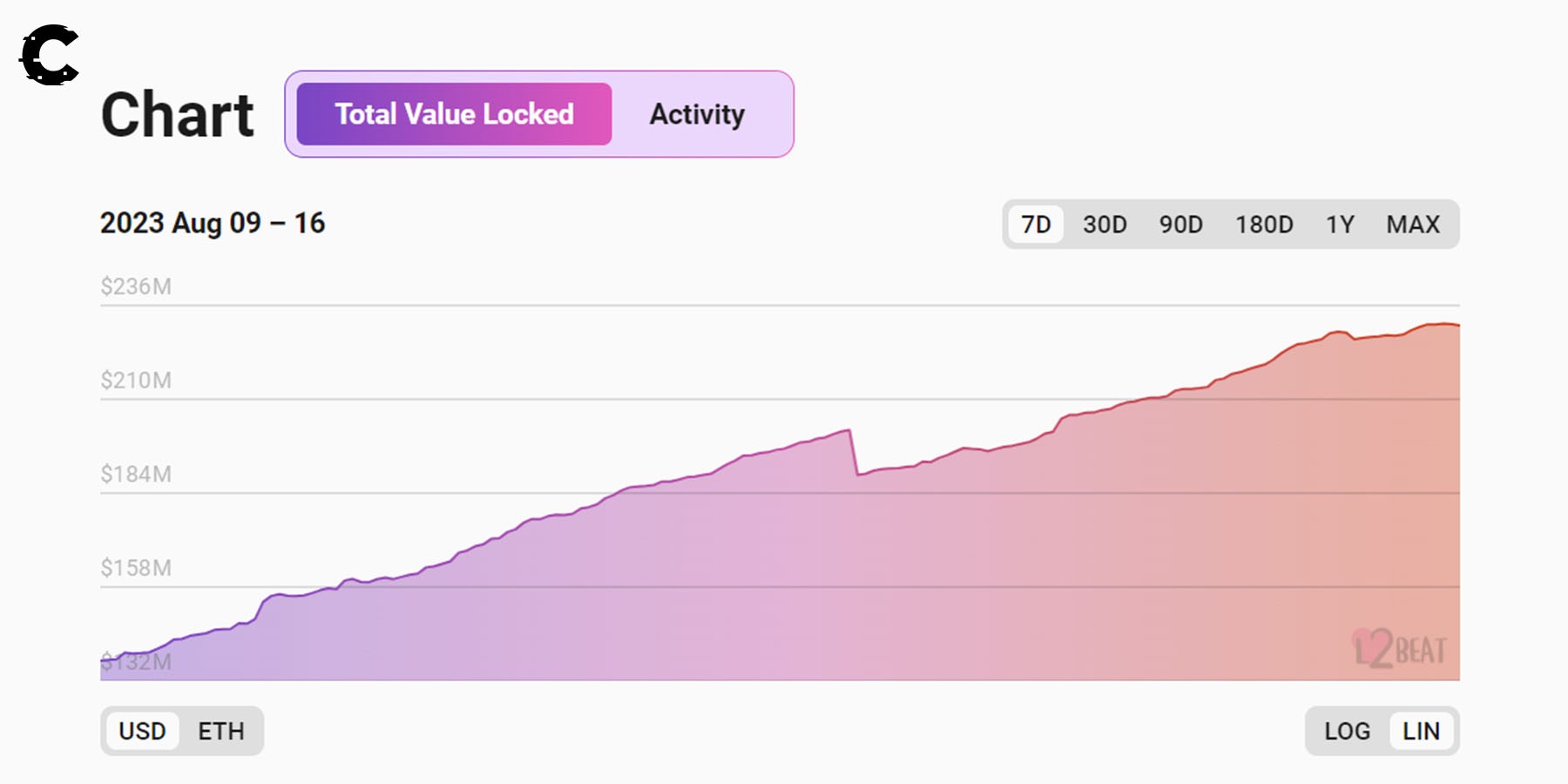Image resolution: width=1568 pixels, height=784 pixels.
Task: Click the $184M axis label
Action: (x=136, y=475)
